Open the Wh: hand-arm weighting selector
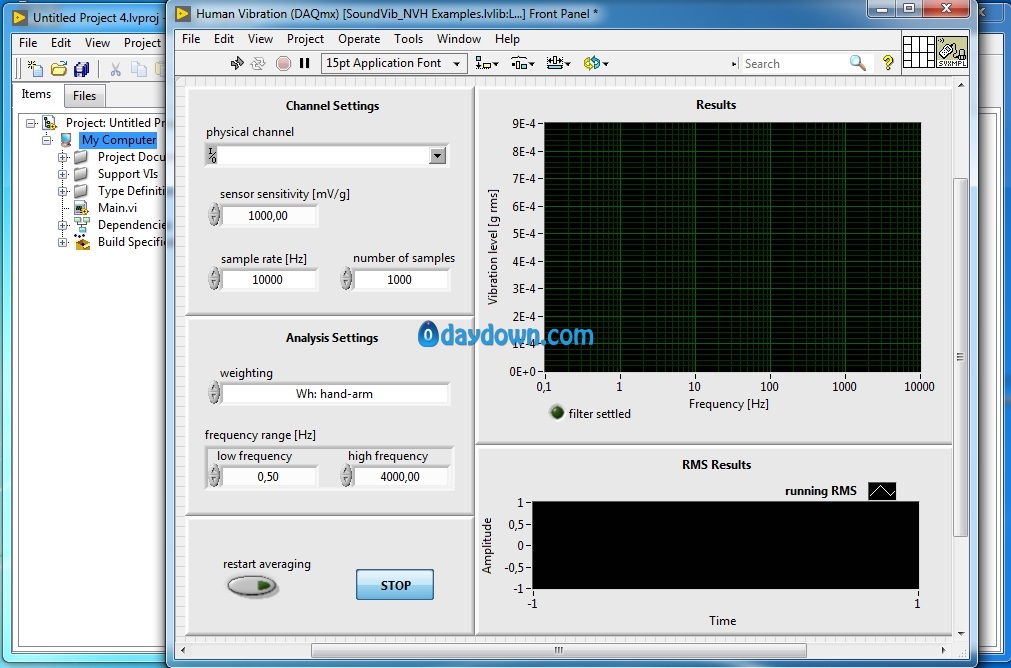The image size is (1011, 668). [x=335, y=393]
